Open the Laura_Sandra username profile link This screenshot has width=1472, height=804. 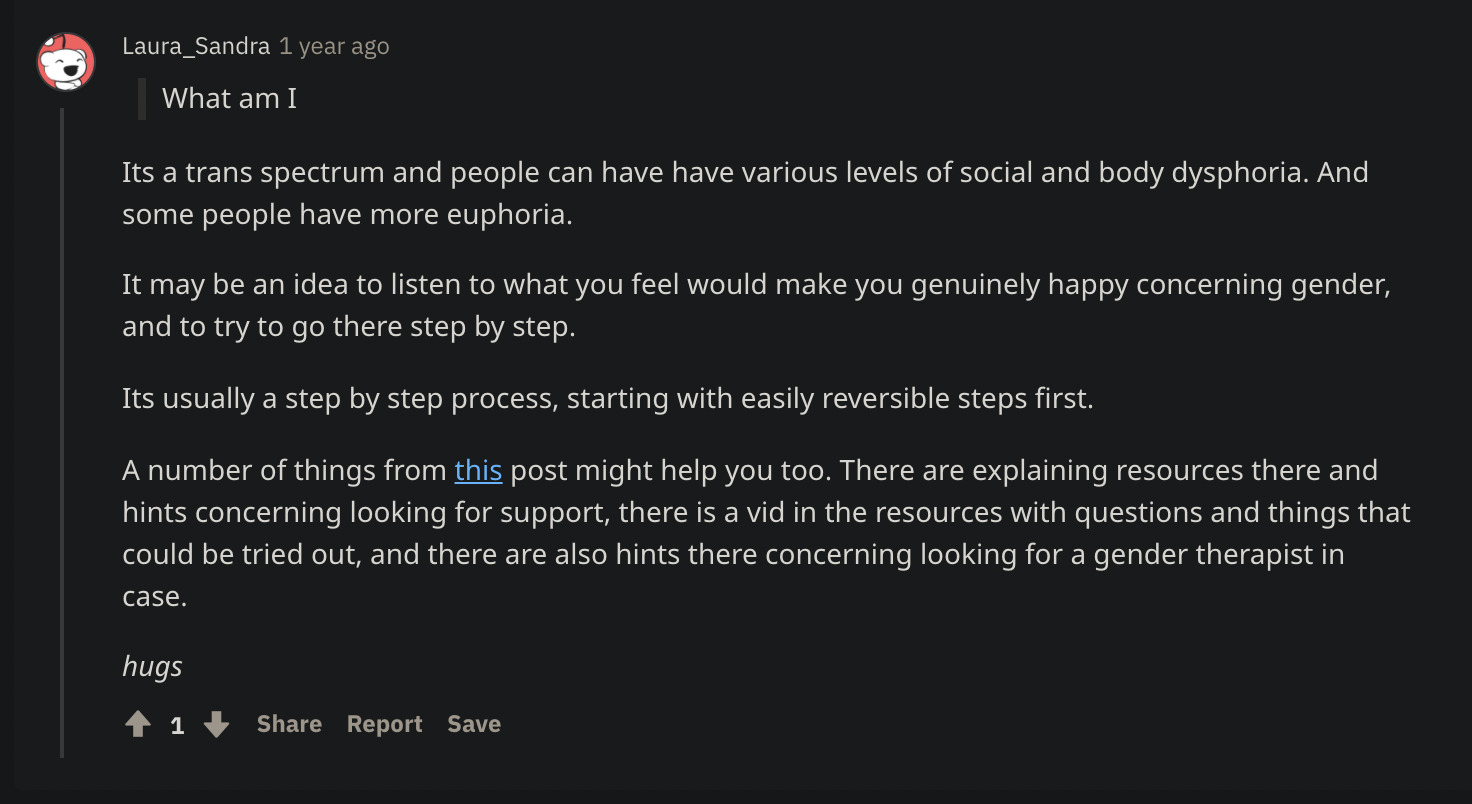(196, 46)
